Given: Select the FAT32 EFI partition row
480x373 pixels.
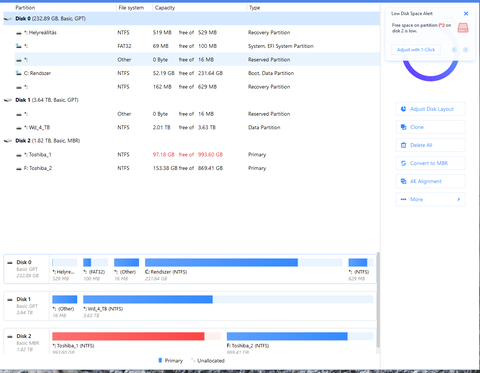Looking at the screenshot, I should [197, 46].
